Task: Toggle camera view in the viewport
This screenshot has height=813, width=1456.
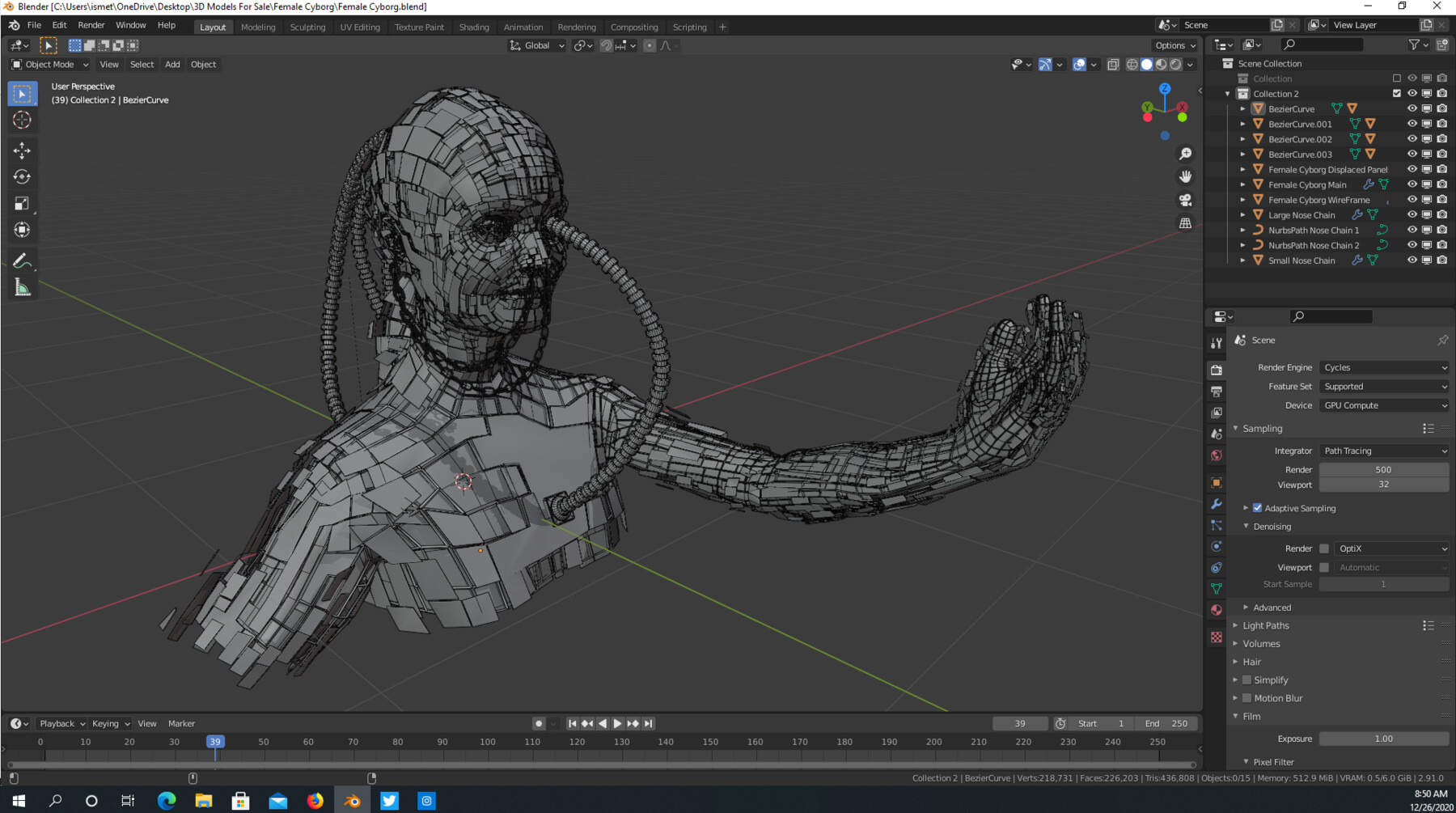Action: click(1185, 200)
